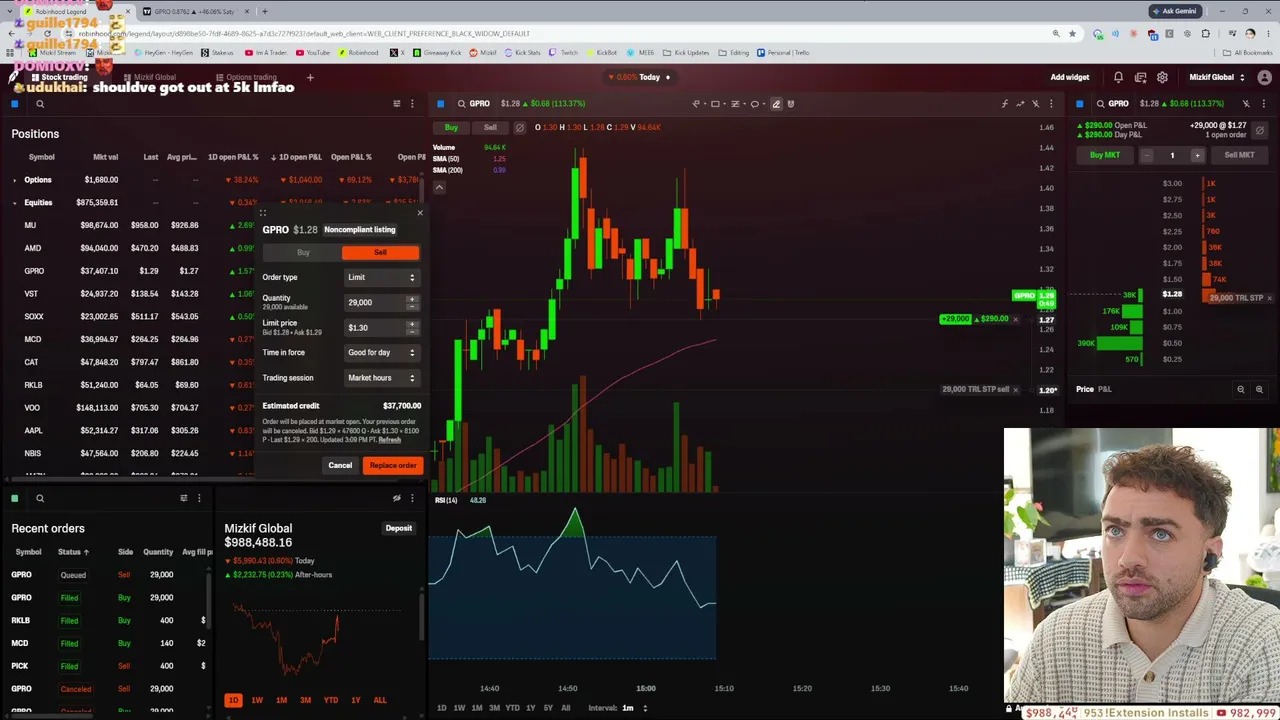Open Positions widget three-dot menu
Screen dimensions: 1280x720
click(x=412, y=104)
